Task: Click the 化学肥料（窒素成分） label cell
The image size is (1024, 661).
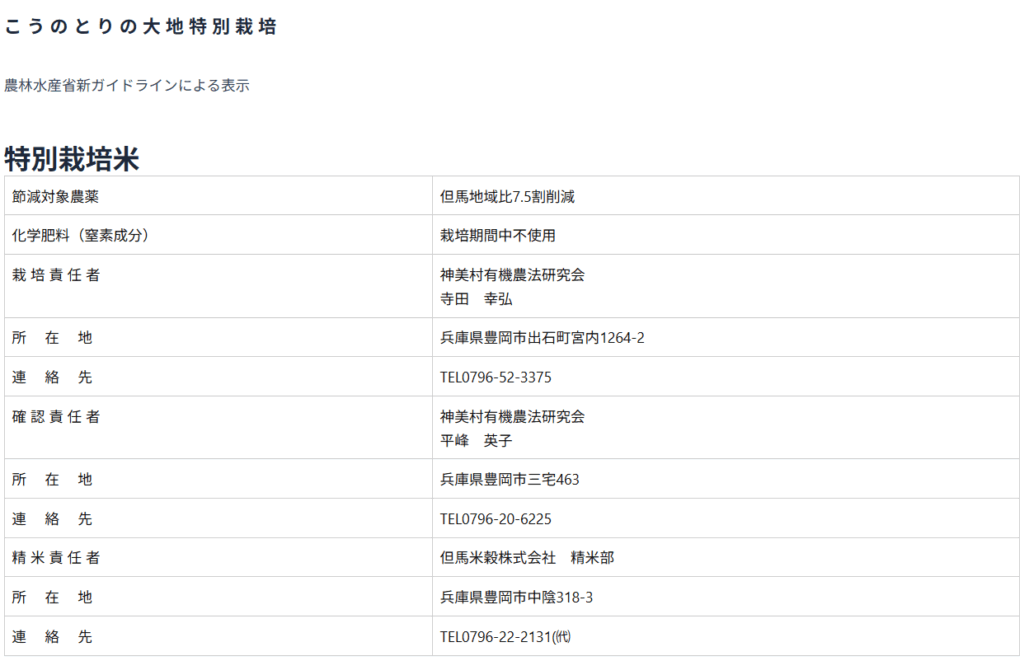Action: [80, 236]
